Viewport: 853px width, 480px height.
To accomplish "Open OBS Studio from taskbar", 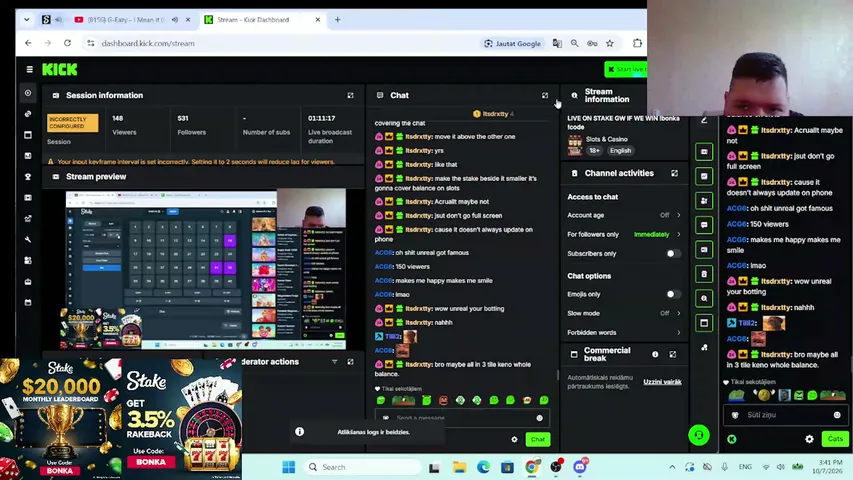I will coord(555,467).
